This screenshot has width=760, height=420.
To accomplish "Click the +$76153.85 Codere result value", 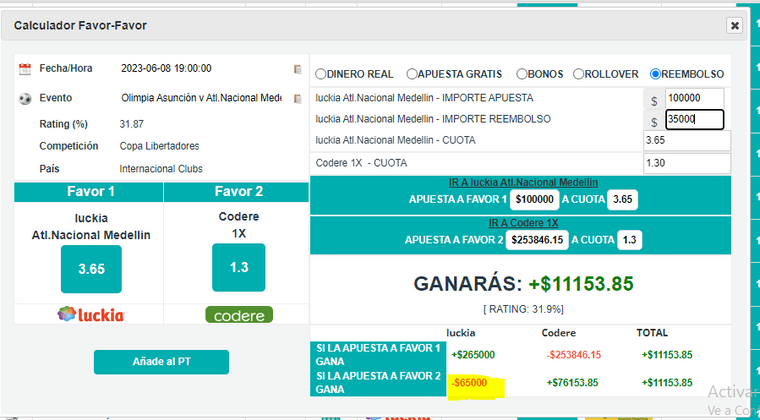I will 572,383.
